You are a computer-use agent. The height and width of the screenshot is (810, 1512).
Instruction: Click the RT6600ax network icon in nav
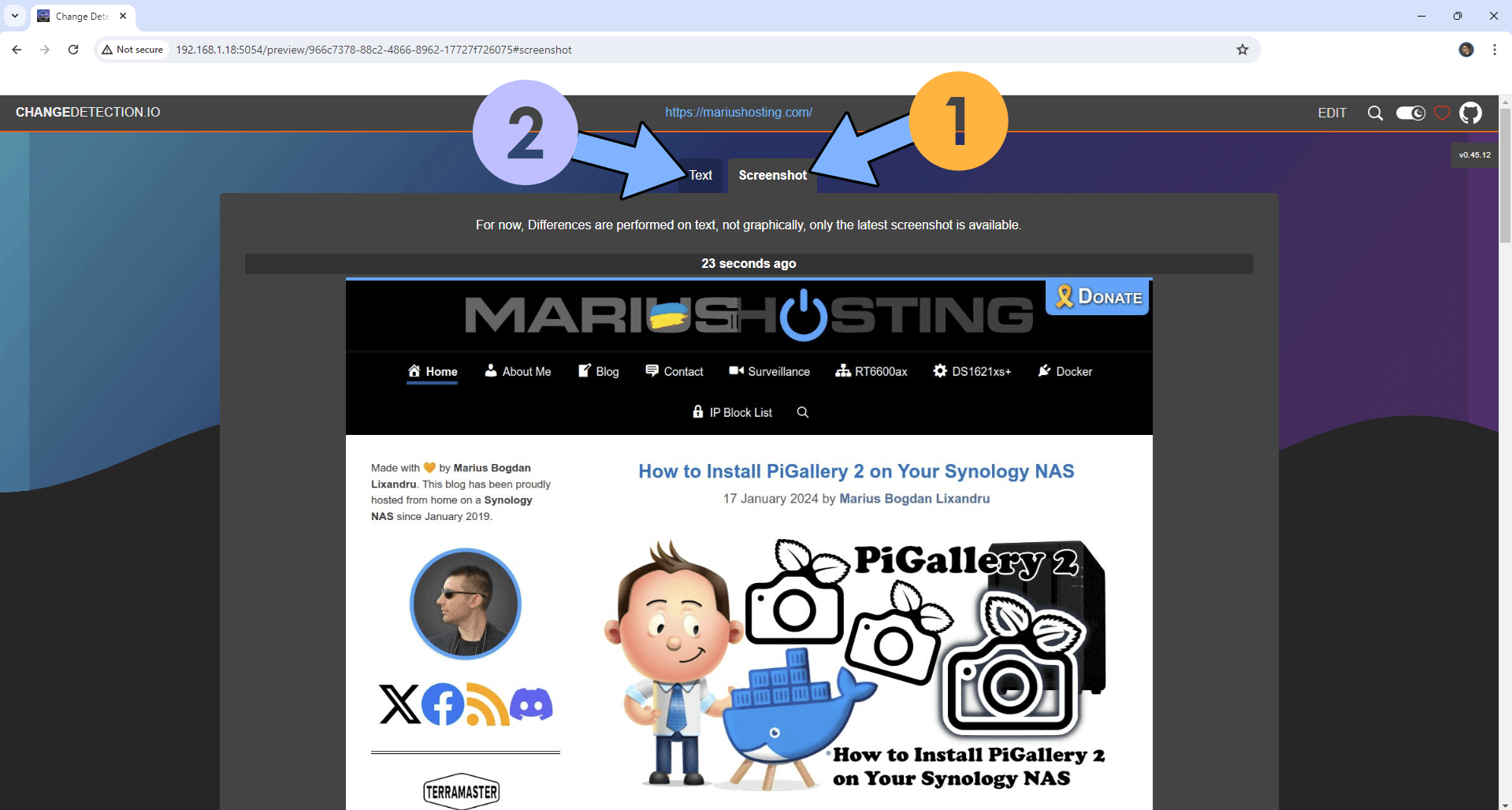pyautogui.click(x=842, y=370)
